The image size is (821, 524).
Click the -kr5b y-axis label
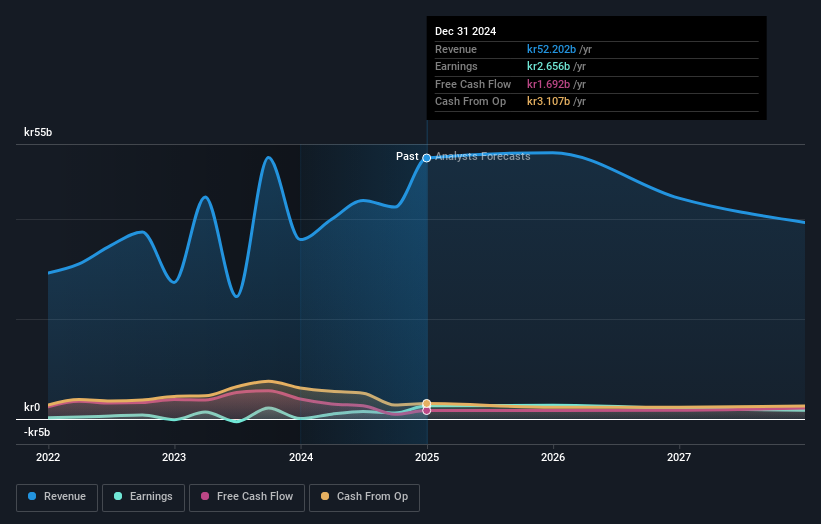pos(37,432)
